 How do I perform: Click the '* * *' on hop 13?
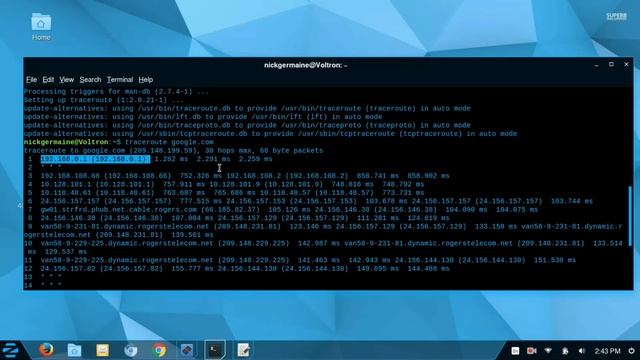[51, 277]
